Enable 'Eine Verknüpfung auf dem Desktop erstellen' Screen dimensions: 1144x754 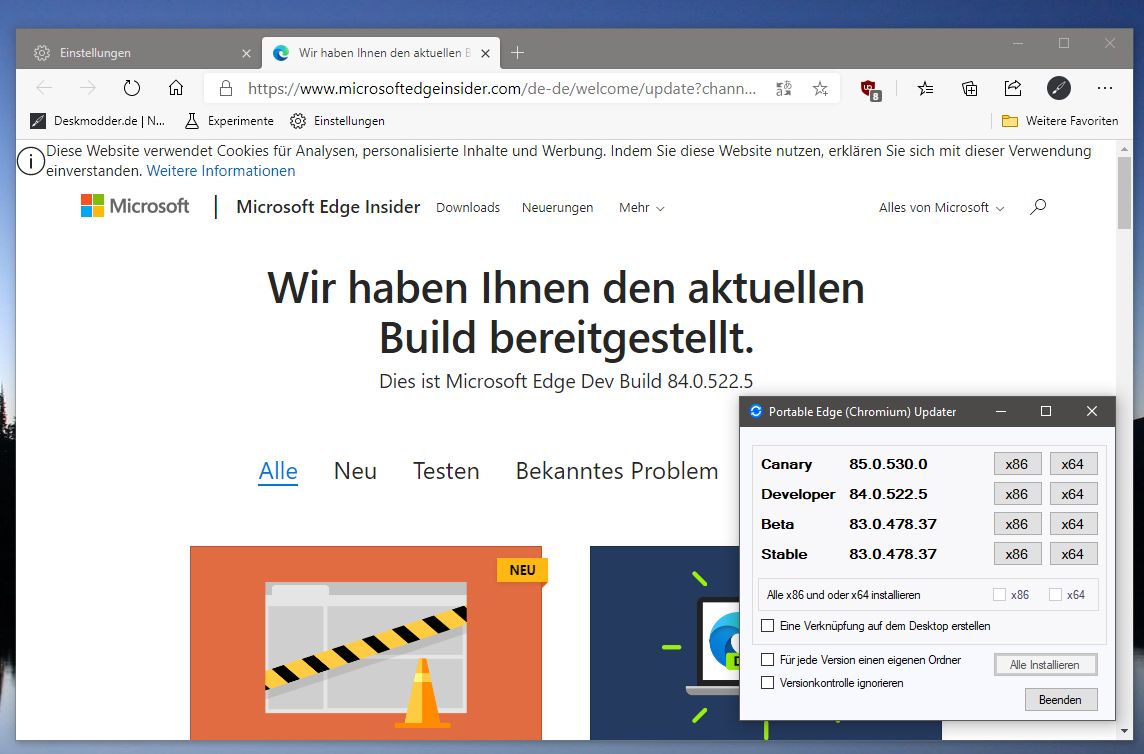point(768,626)
